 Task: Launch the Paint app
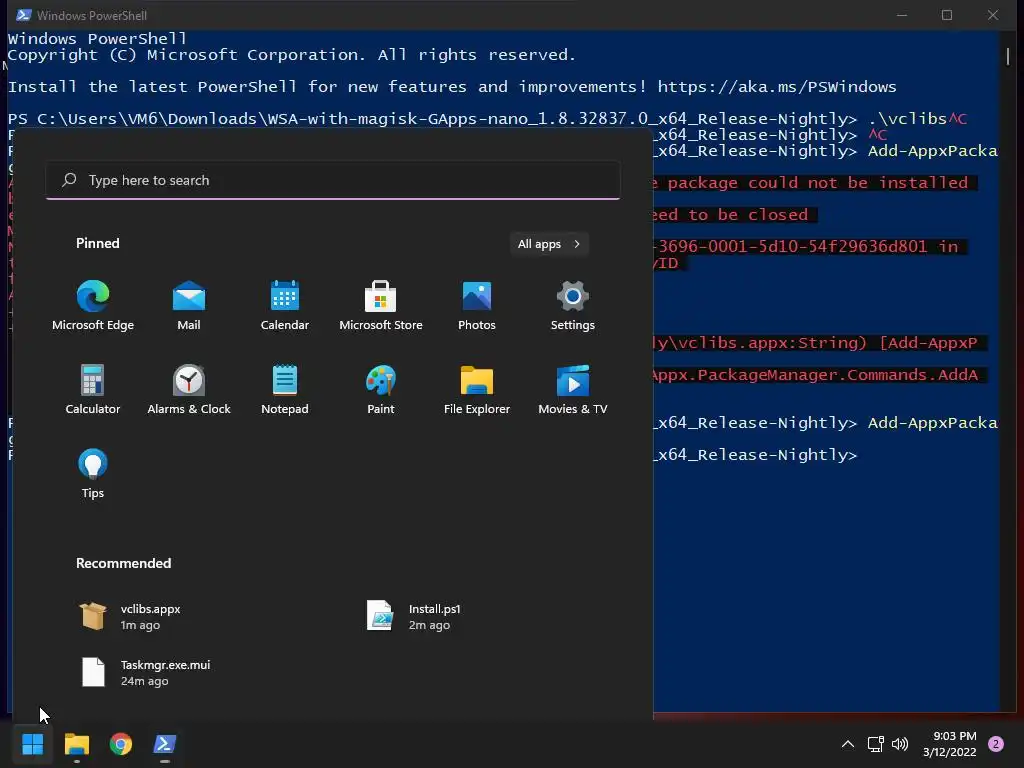[381, 390]
